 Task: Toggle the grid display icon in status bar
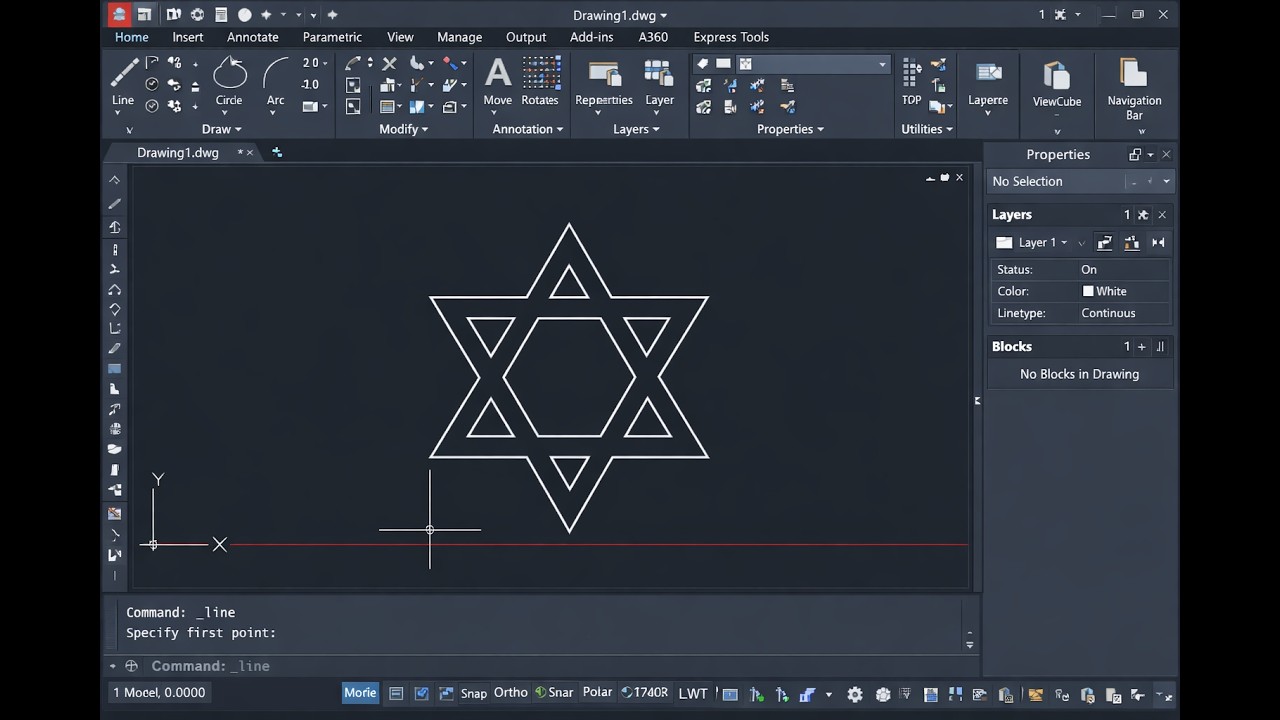pos(396,694)
